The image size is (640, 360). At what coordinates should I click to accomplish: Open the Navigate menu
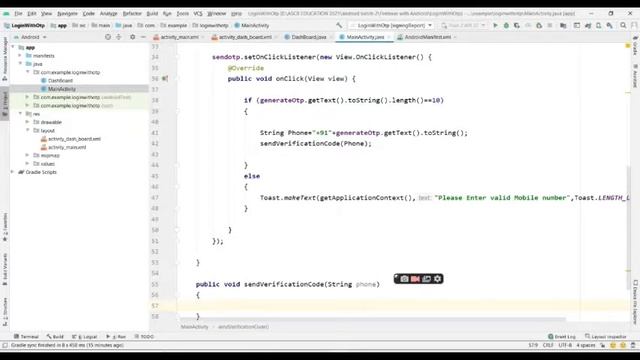point(67,13)
